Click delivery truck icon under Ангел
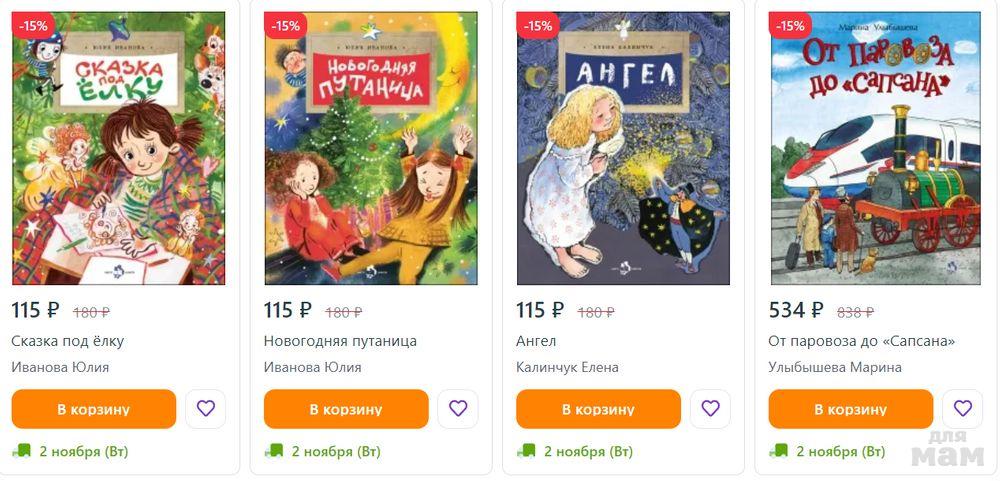This screenshot has height=481, width=1000. tap(526, 451)
